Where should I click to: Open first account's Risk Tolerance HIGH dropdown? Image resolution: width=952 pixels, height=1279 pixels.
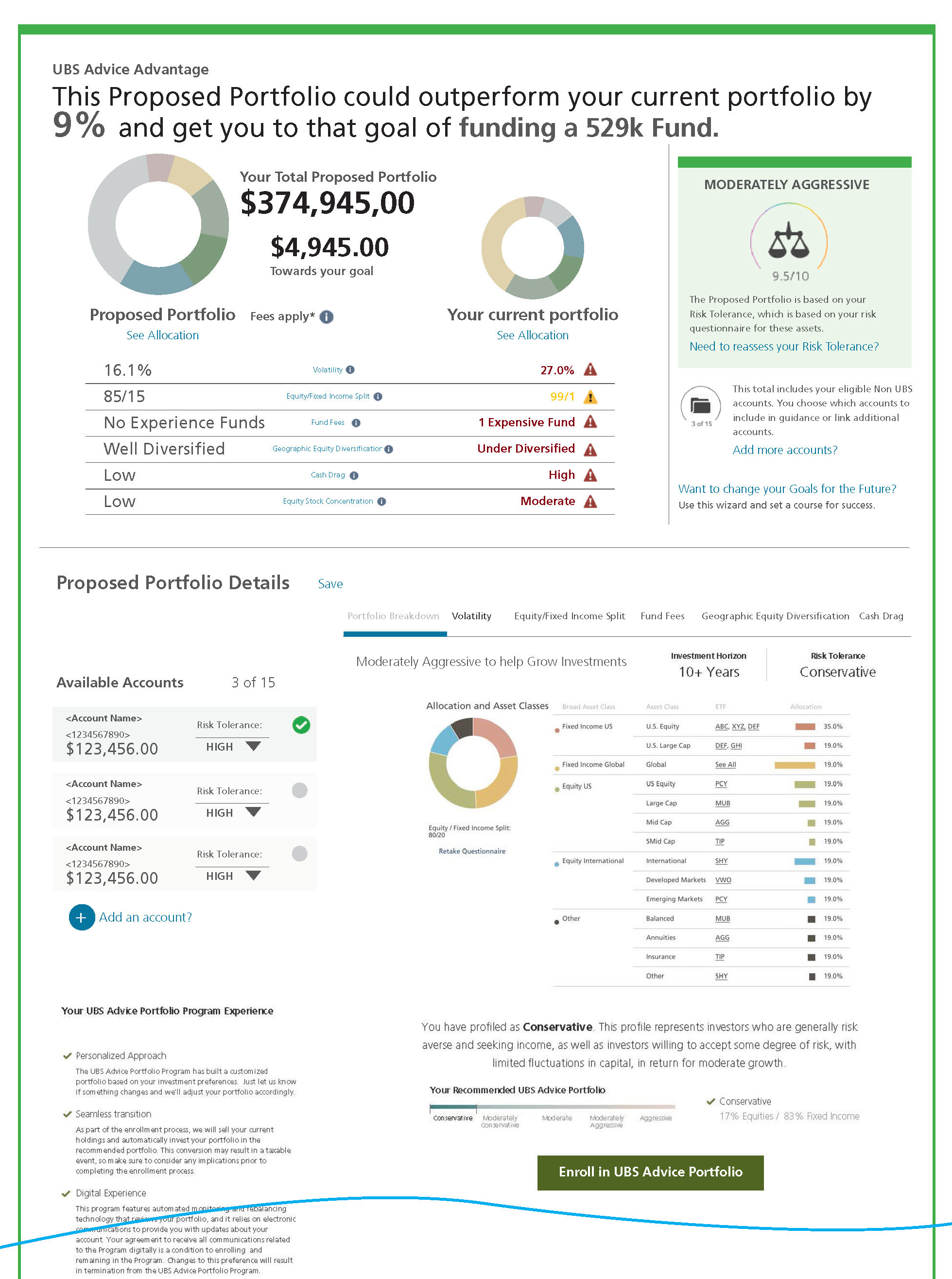pos(253,746)
